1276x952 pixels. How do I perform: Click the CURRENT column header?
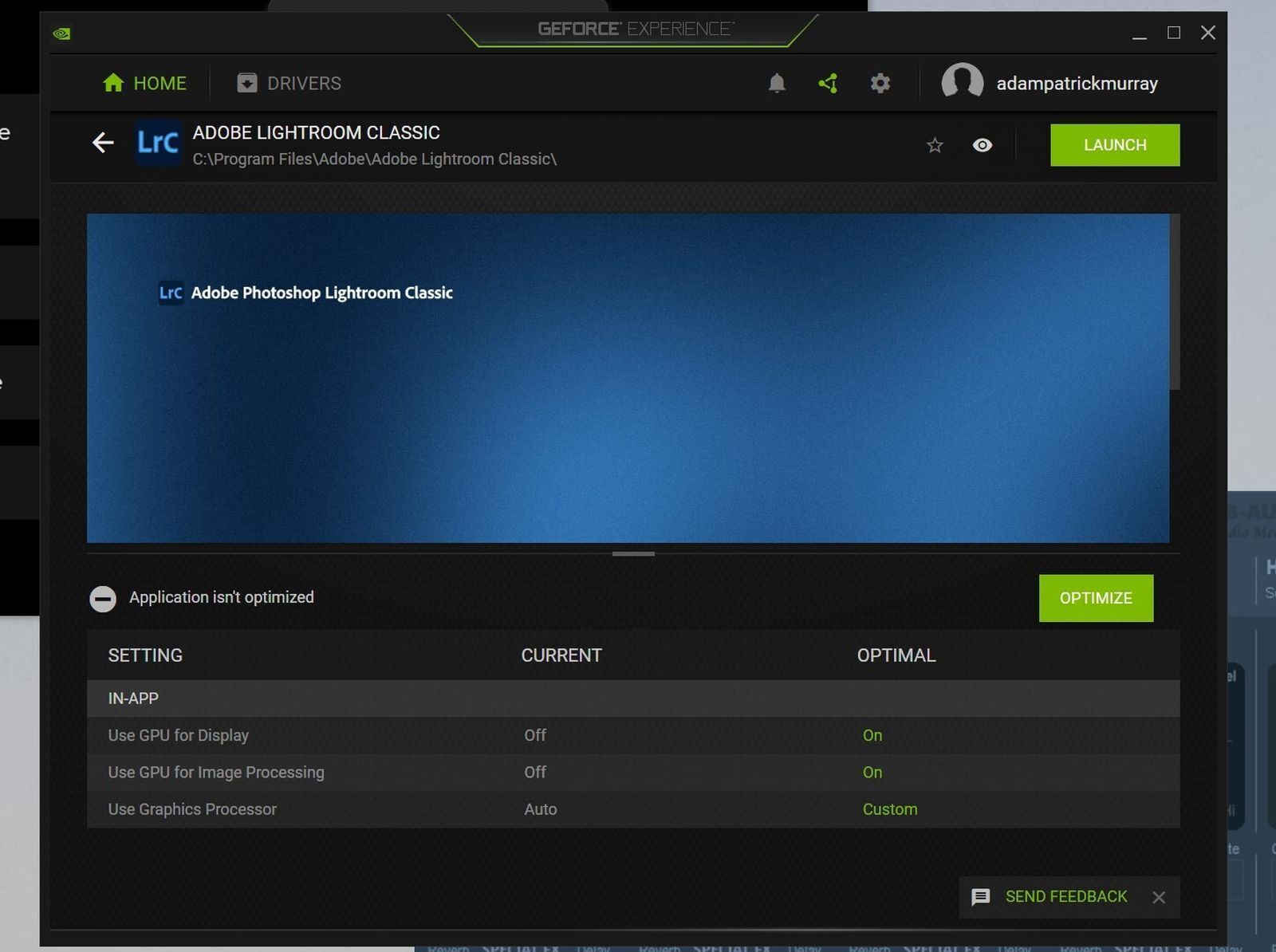(x=561, y=655)
